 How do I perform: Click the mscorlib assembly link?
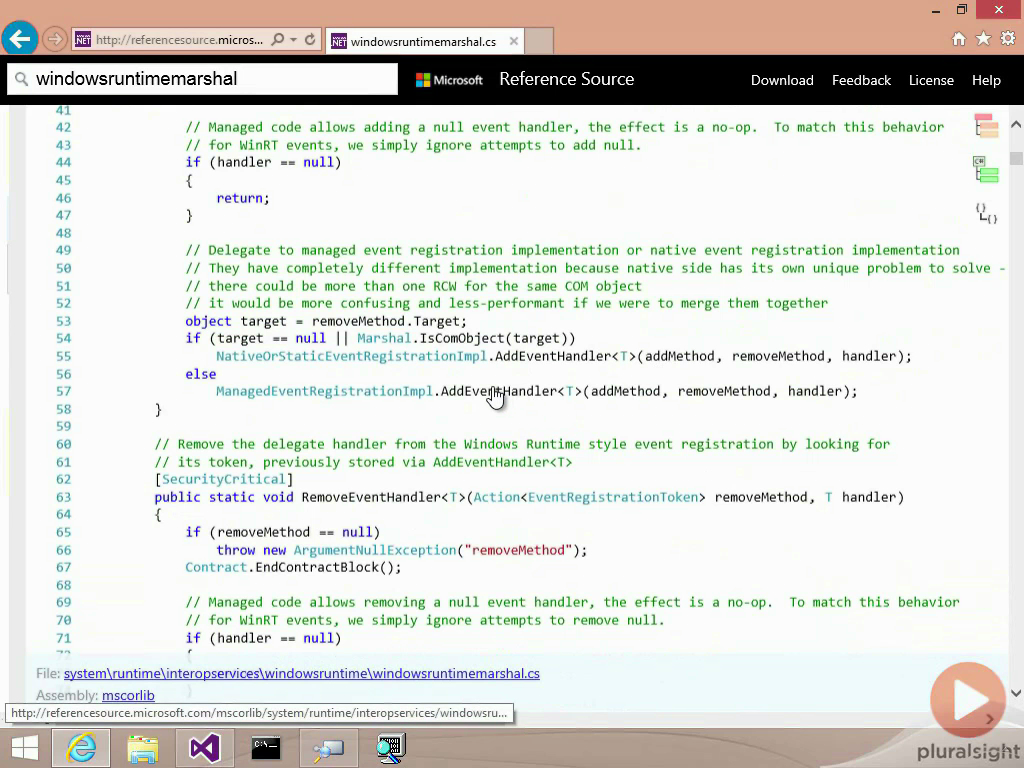point(128,695)
